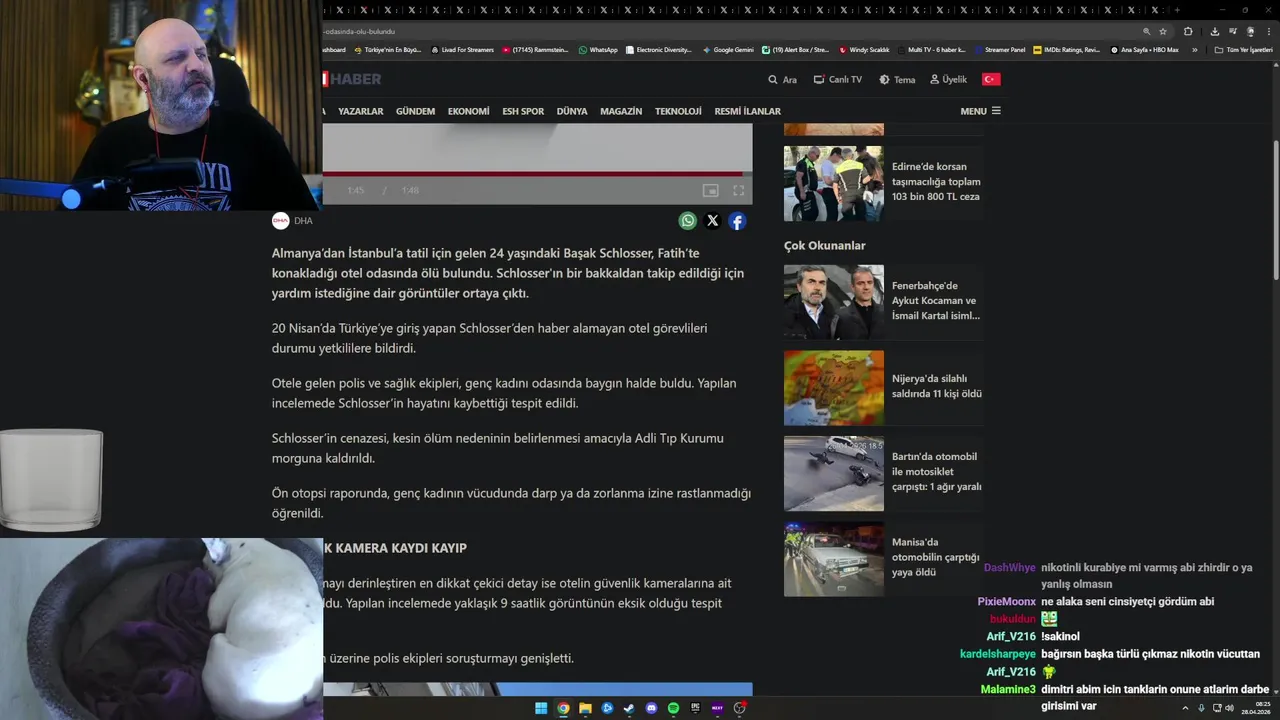Click the browser zoom magnifier icon
1280x720 pixels.
point(1147,31)
